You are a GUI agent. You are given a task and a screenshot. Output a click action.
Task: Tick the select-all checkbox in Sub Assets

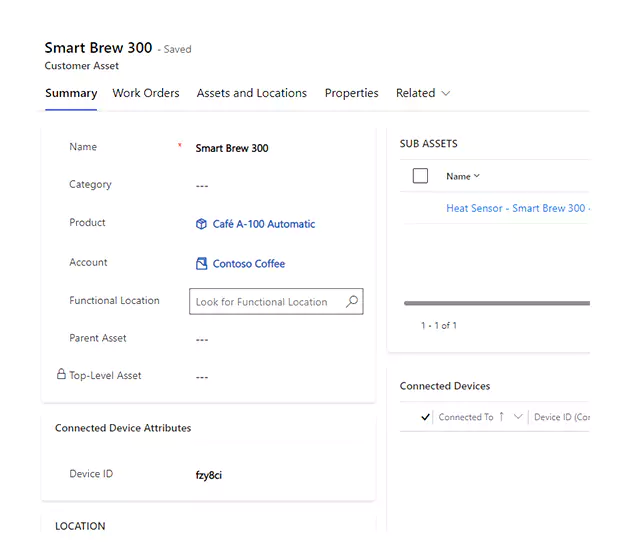click(420, 176)
